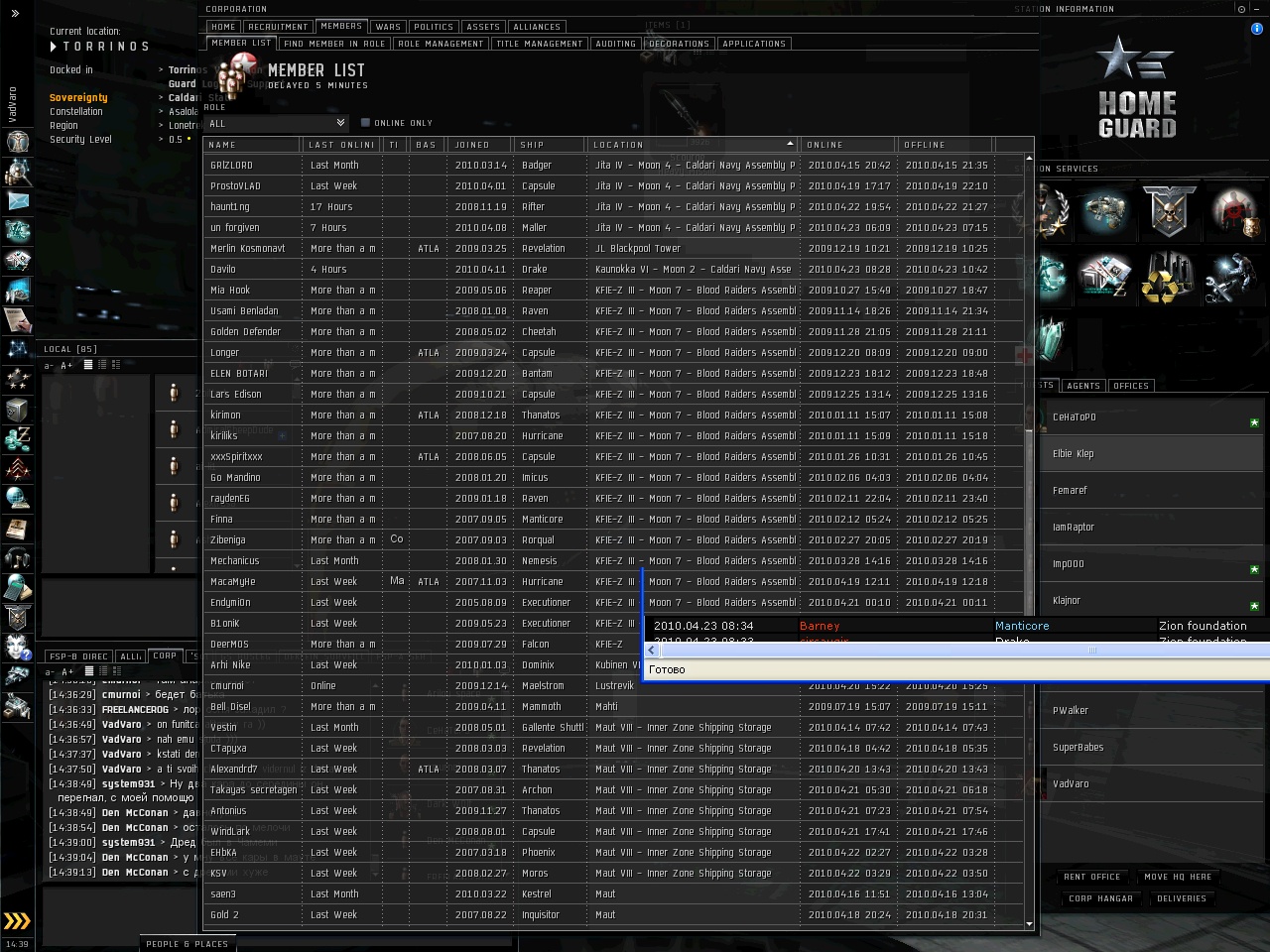The width and height of the screenshot is (1270, 952).
Task: Open the Bounty Office target station service
Action: pyautogui.click(x=1234, y=211)
